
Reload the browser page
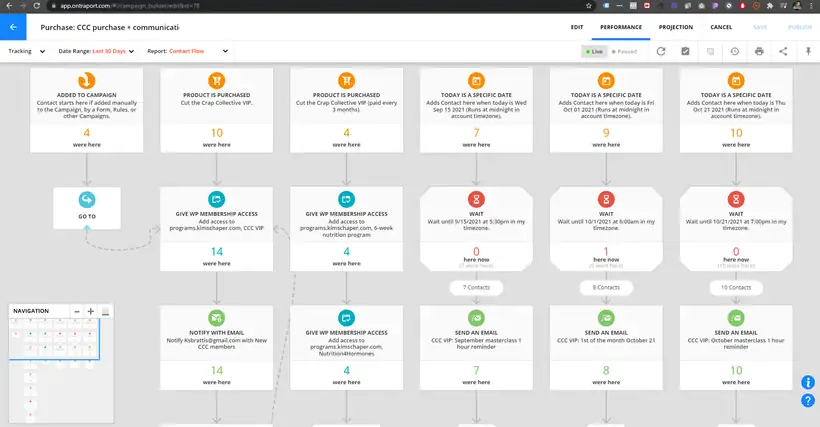(x=37, y=6)
